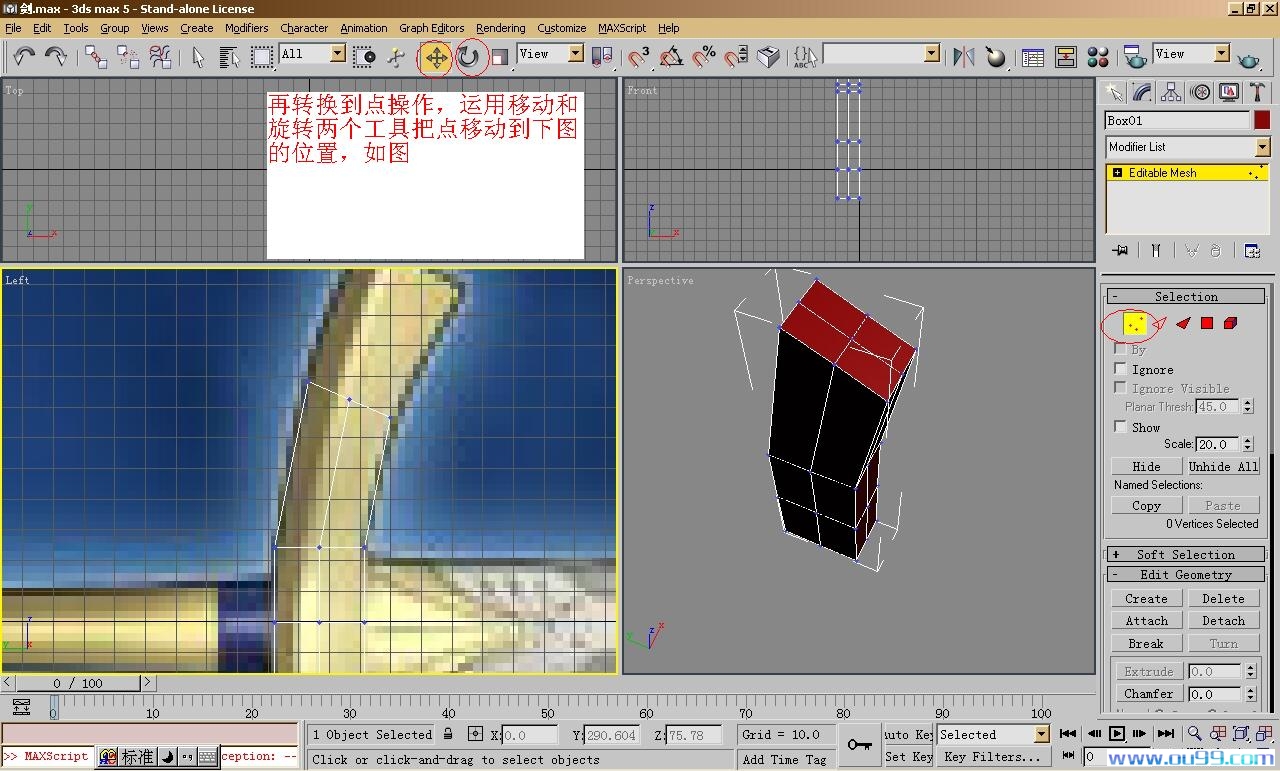The image size is (1280, 771).
Task: Open the Utilities hammer panel tab
Action: click(x=1257, y=93)
